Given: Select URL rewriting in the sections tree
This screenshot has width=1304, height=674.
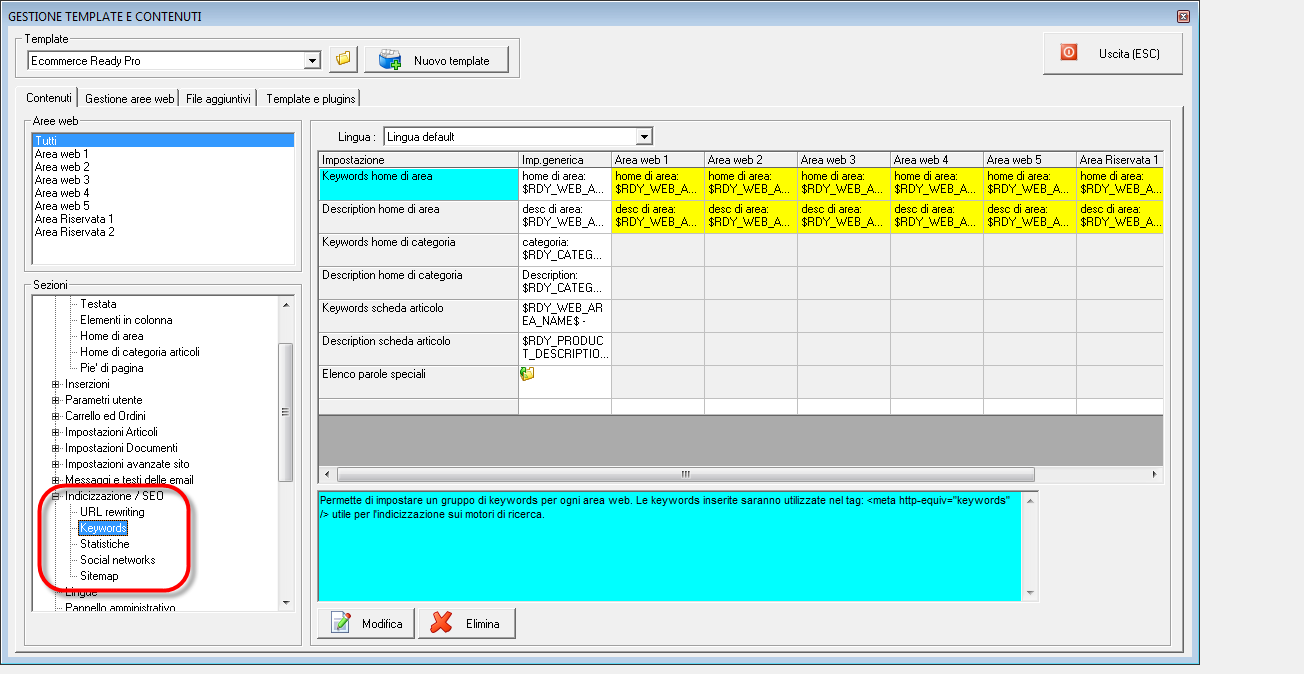Looking at the screenshot, I should pos(112,512).
